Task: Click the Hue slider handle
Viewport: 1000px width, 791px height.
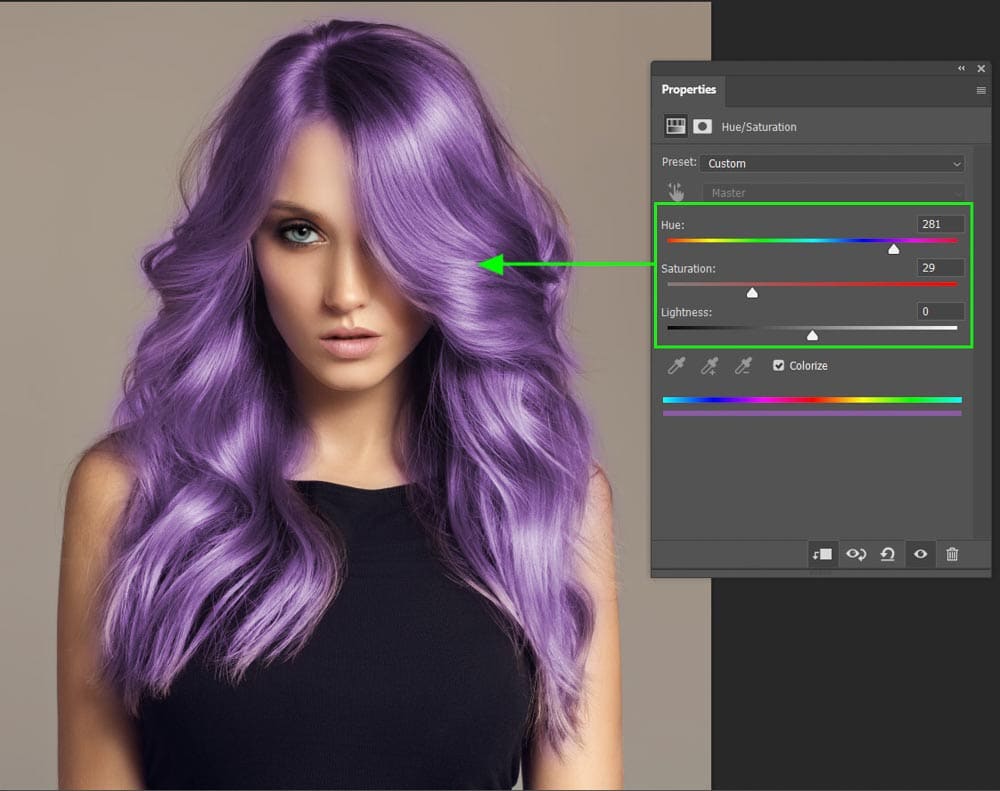Action: point(893,249)
